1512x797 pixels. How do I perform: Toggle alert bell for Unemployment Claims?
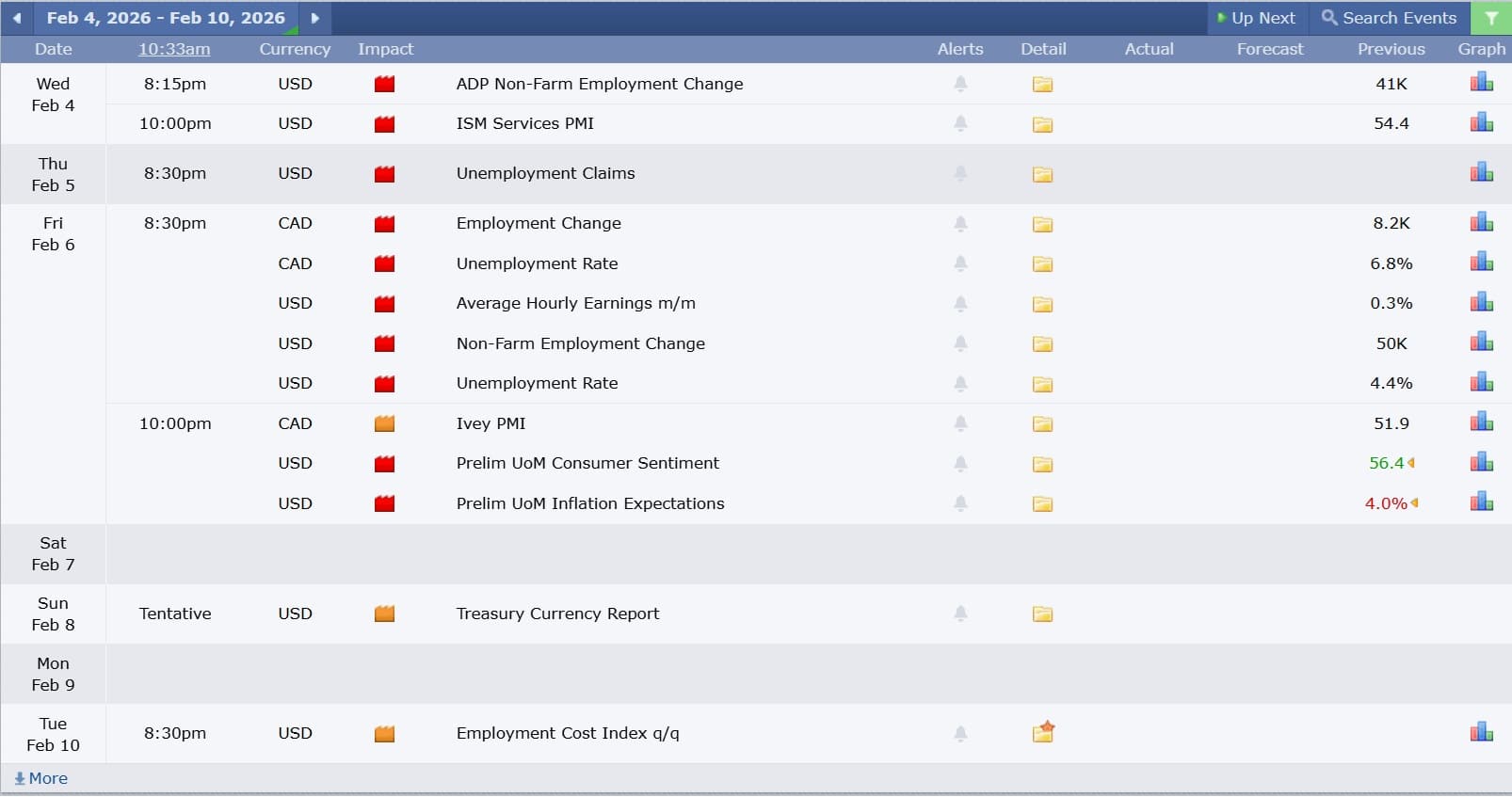coord(960,173)
